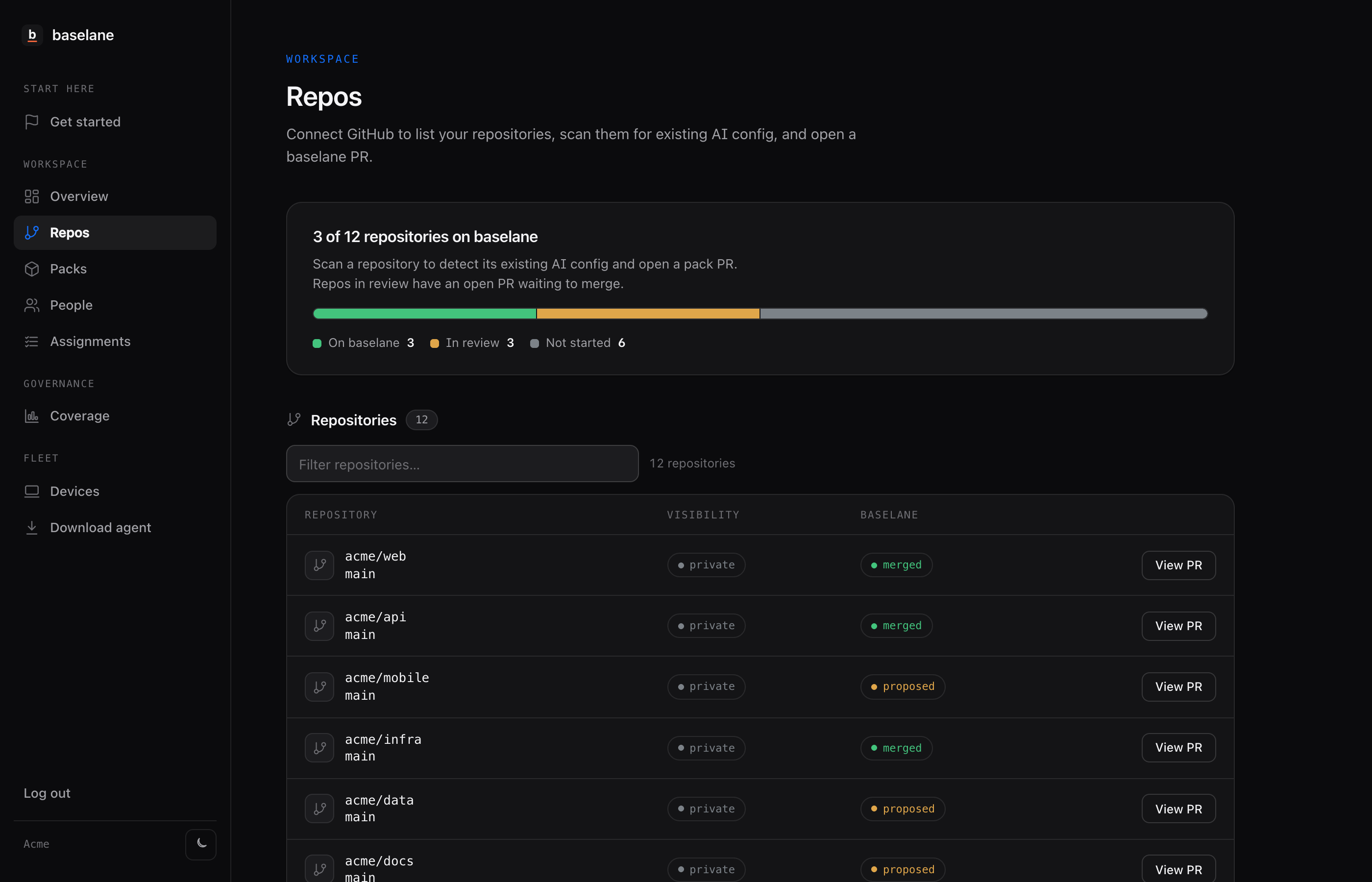Image resolution: width=1372 pixels, height=882 pixels.
Task: Click the orange In review progress segment
Action: (x=648, y=314)
